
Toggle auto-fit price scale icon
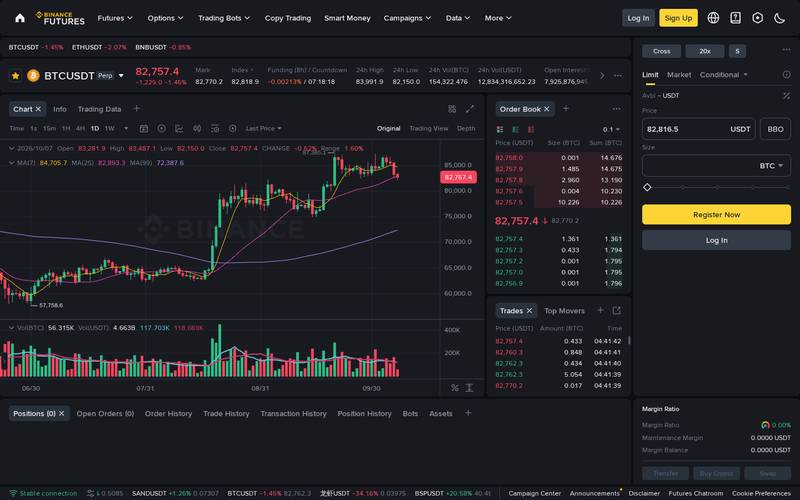[x=469, y=388]
